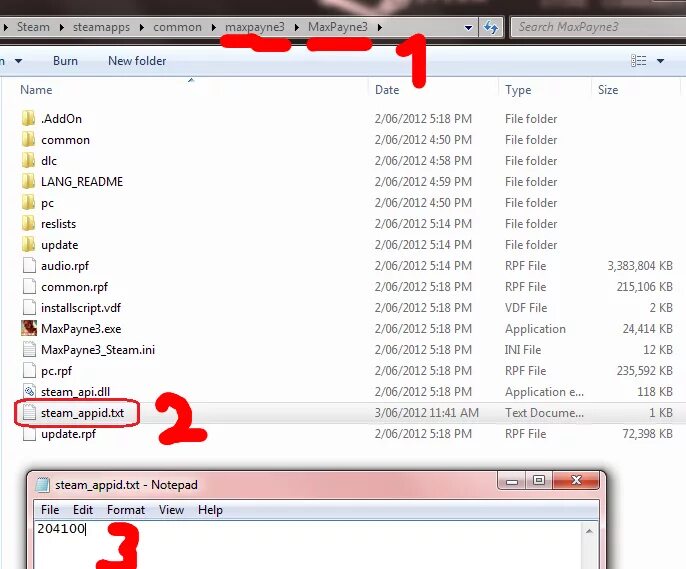
Task: Expand the arrow after Steam breadcrumb
Action: 62,27
